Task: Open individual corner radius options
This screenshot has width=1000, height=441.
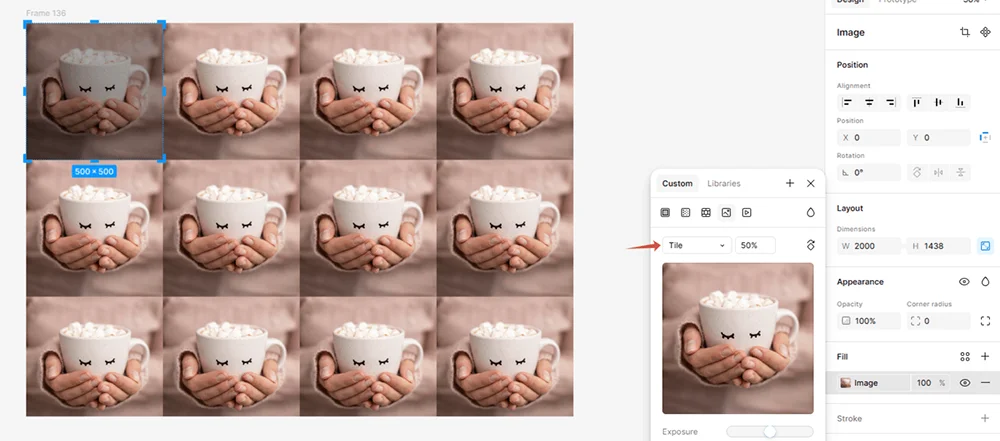Action: pyautogui.click(x=985, y=321)
